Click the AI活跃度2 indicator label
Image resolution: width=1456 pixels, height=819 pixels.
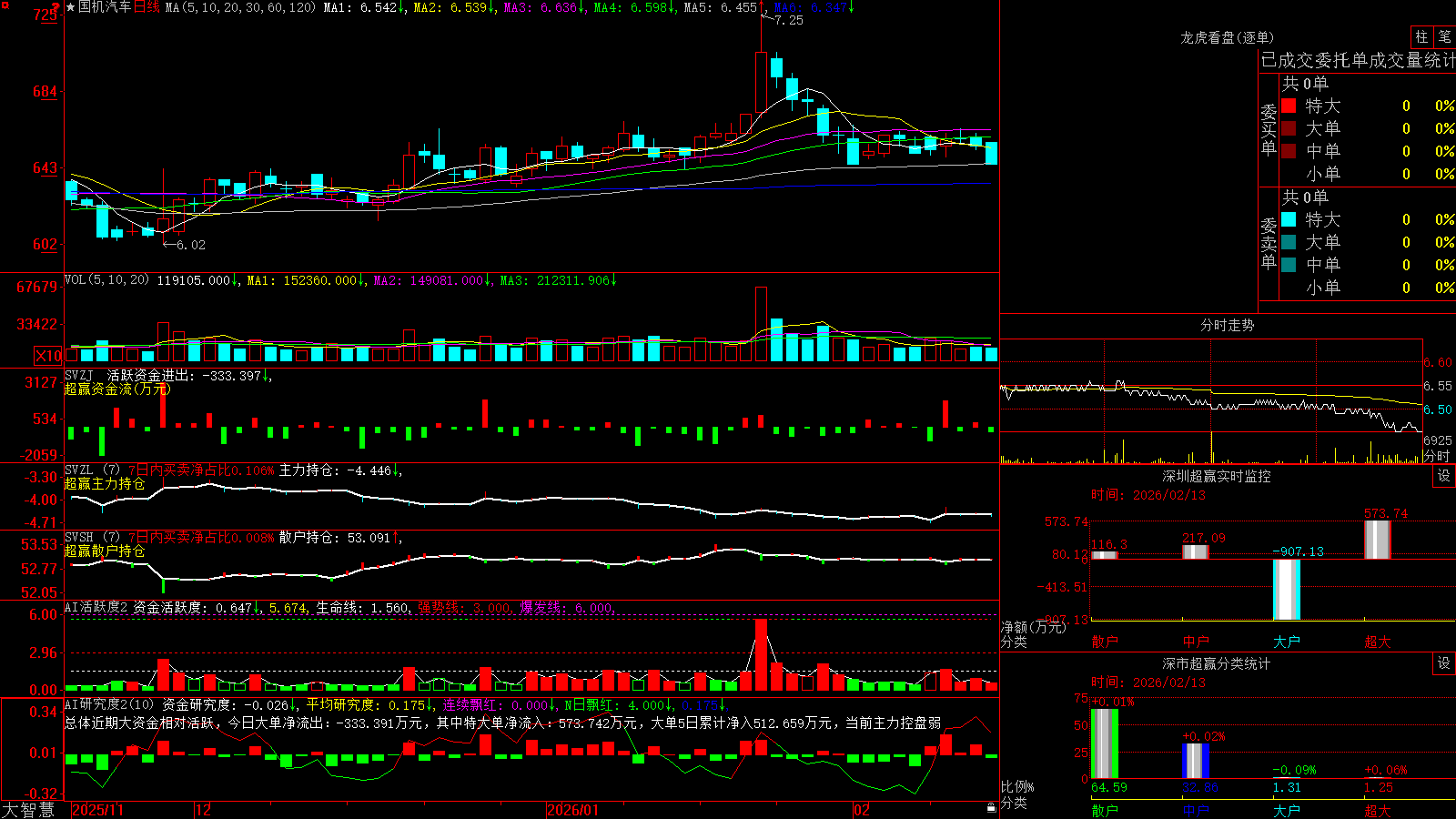(x=96, y=607)
